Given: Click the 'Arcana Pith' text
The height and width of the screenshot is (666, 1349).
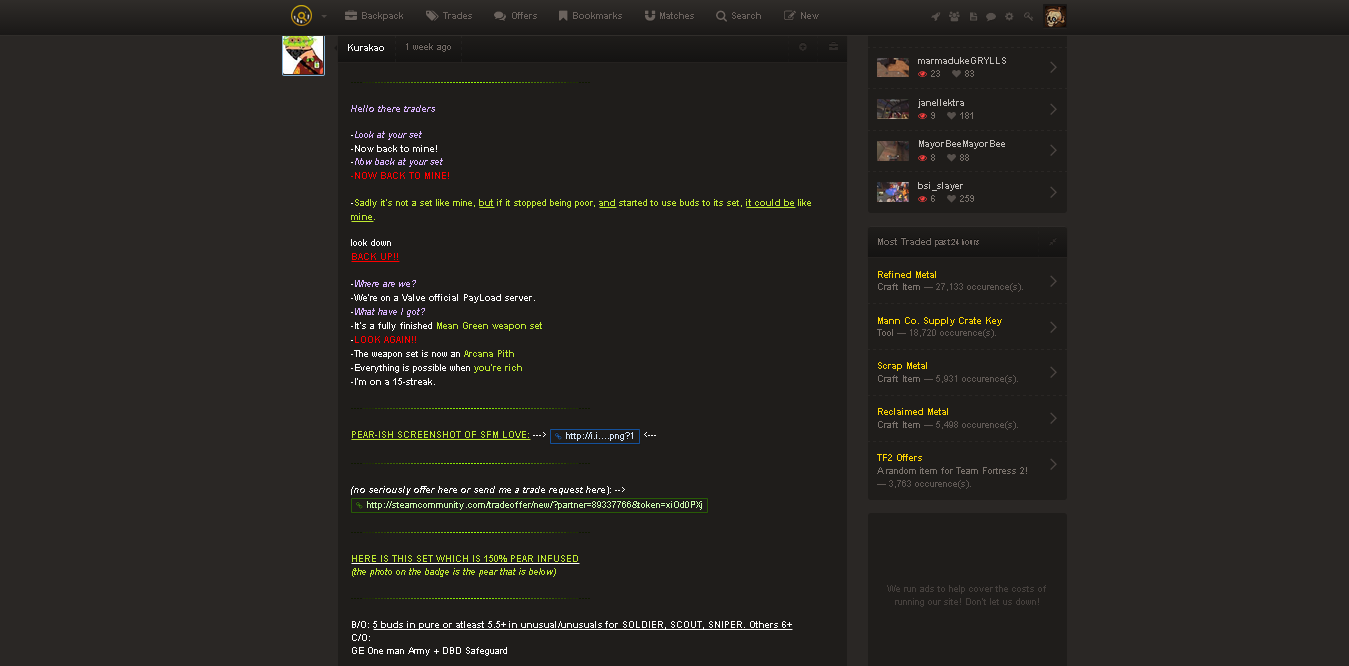Looking at the screenshot, I should pyautogui.click(x=489, y=354).
